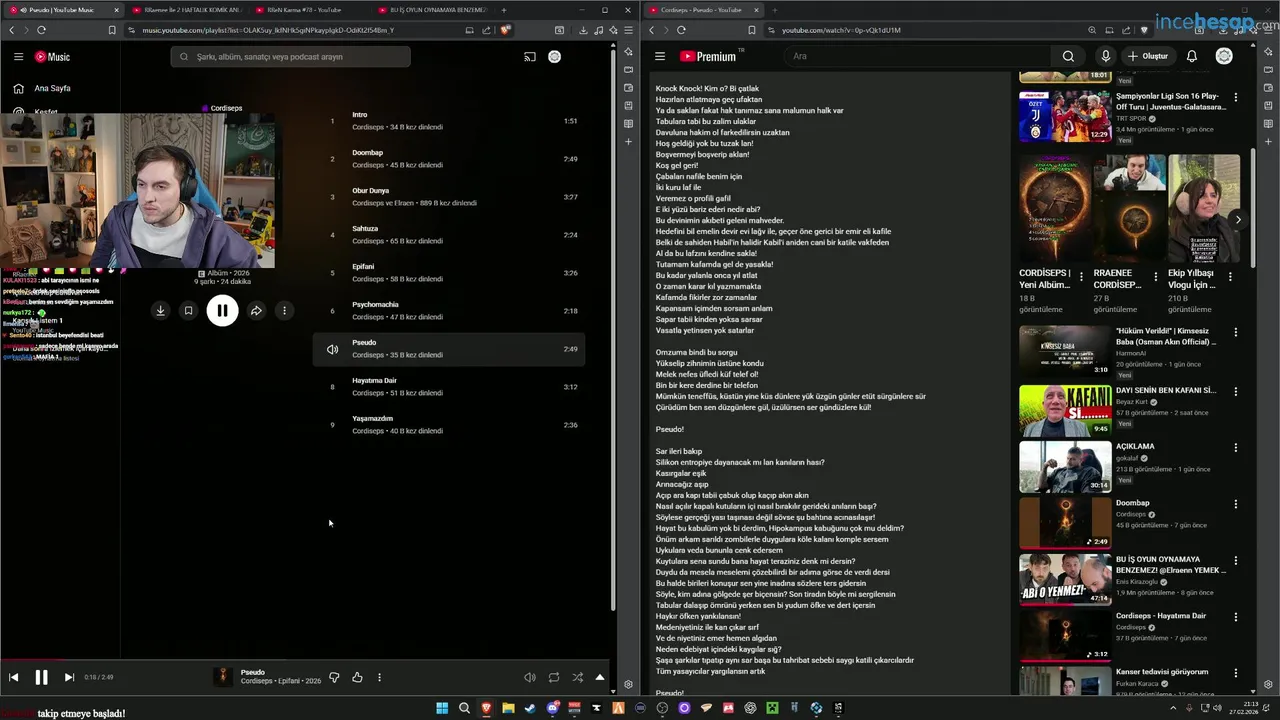This screenshot has width=1280, height=720.
Task: Focus the YouTube Ara search box
Action: click(915, 56)
